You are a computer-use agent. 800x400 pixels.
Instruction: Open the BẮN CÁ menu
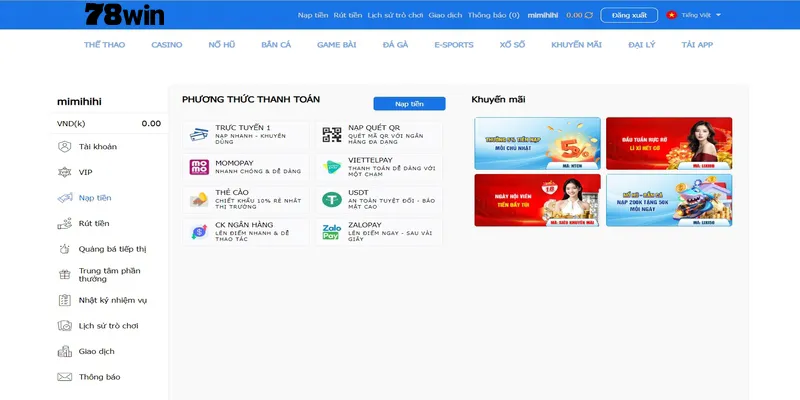276,45
